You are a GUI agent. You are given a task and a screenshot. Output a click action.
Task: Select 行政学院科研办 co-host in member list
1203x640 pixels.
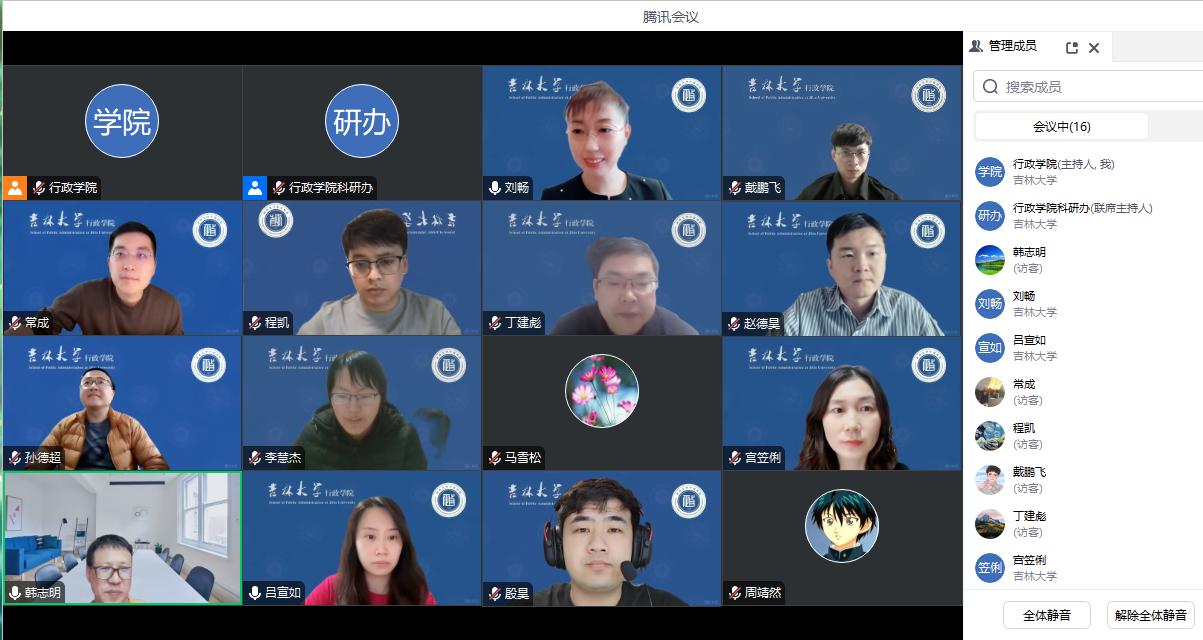[x=1082, y=208]
